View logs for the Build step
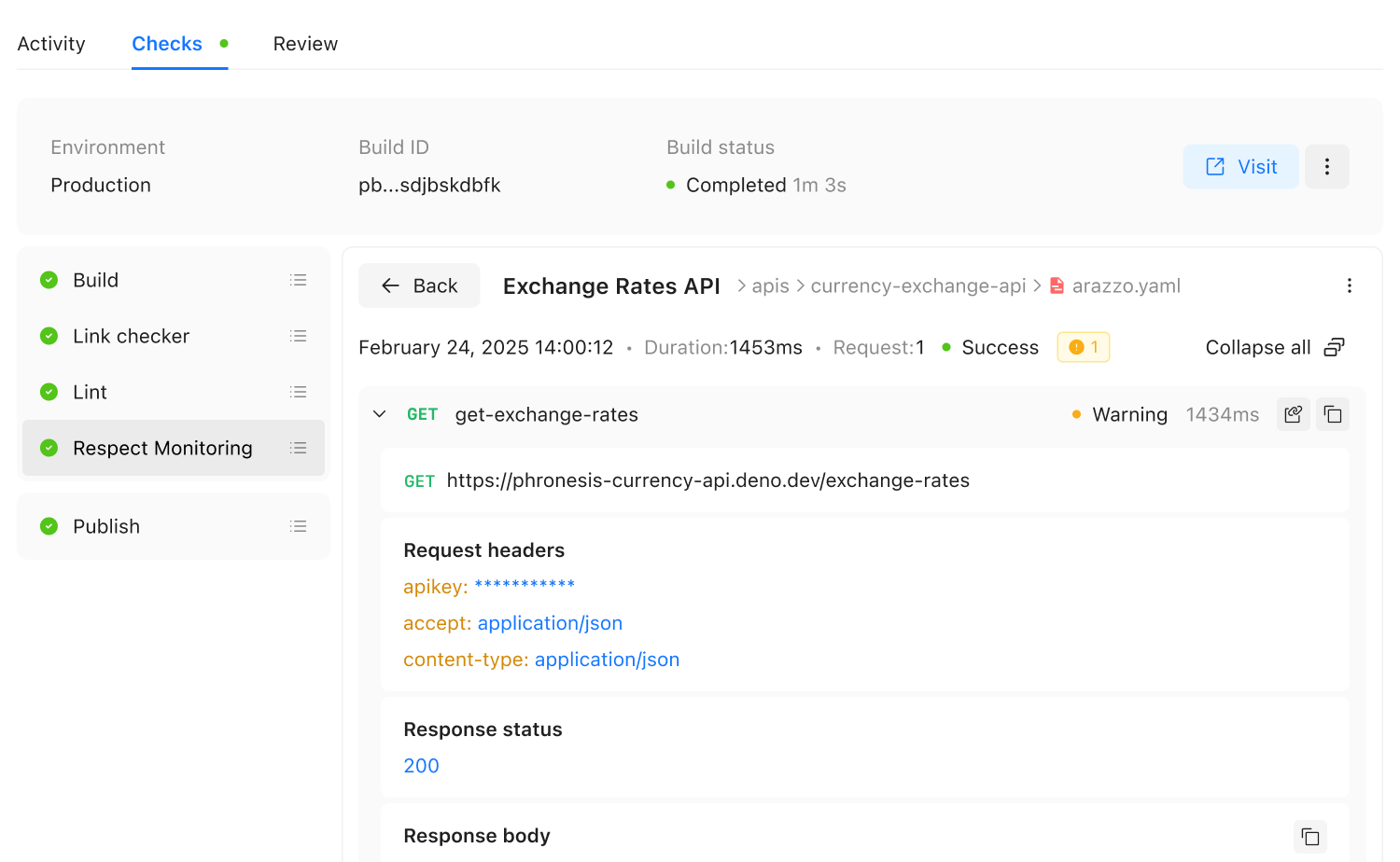 pyautogui.click(x=298, y=280)
